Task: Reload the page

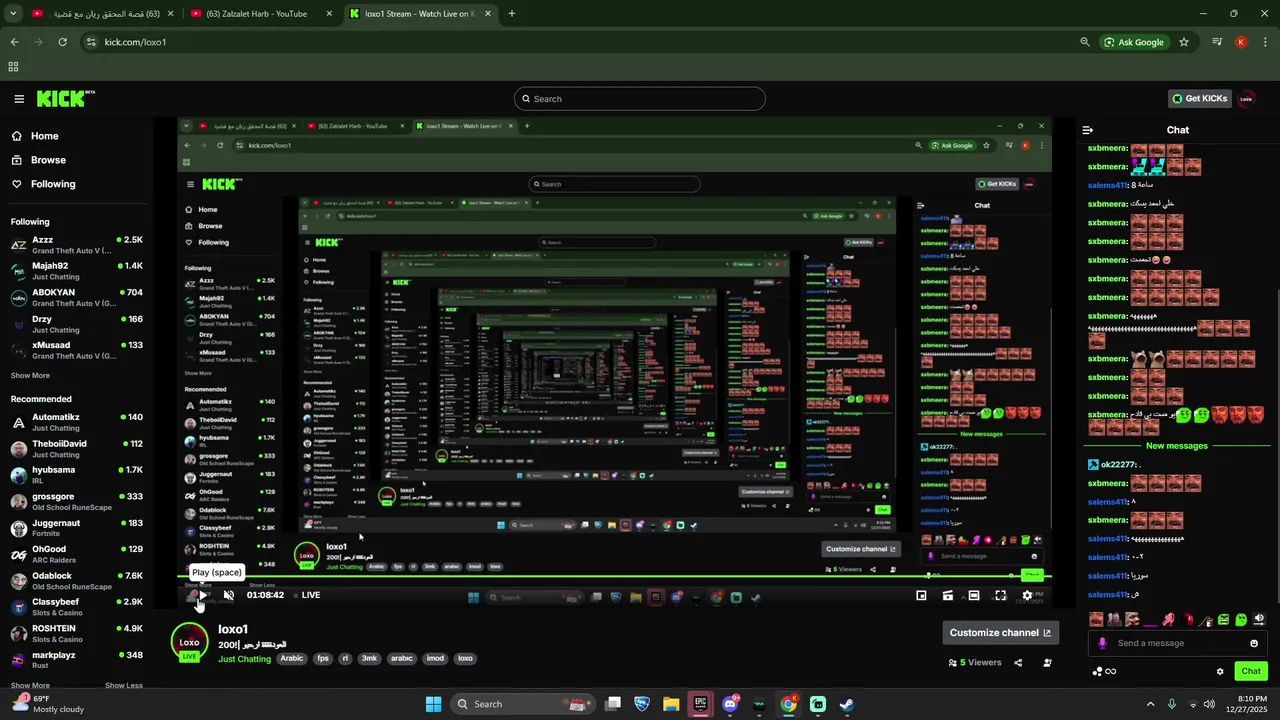Action: point(62,42)
